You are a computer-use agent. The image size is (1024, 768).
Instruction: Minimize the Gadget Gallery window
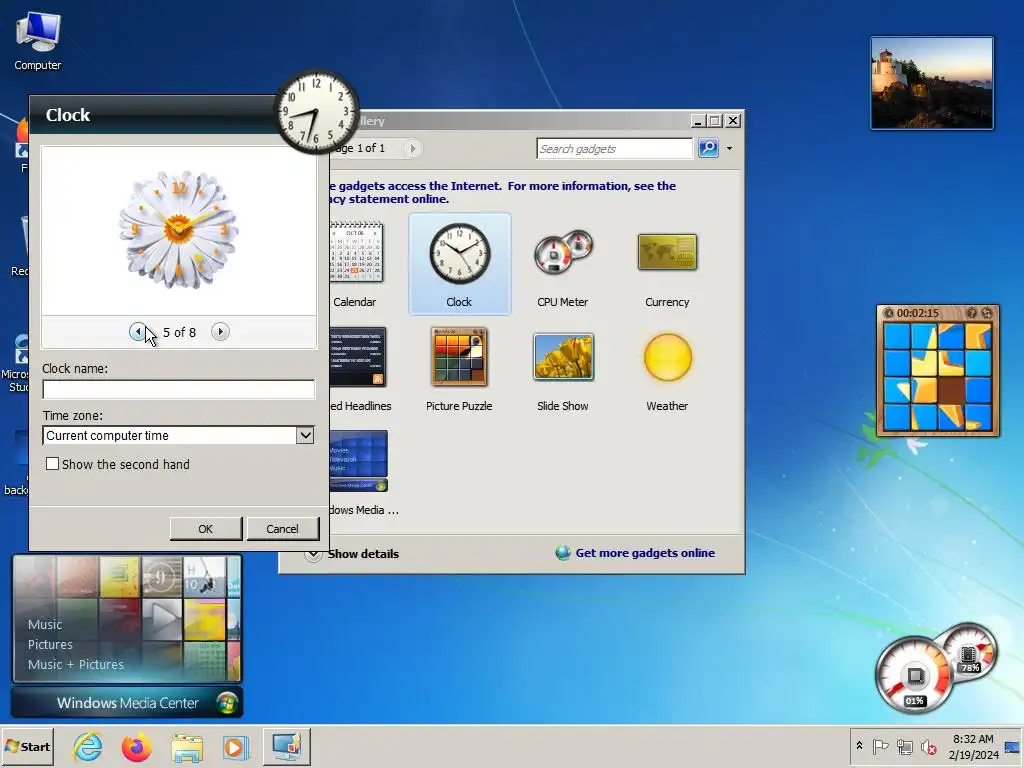pyautogui.click(x=697, y=121)
